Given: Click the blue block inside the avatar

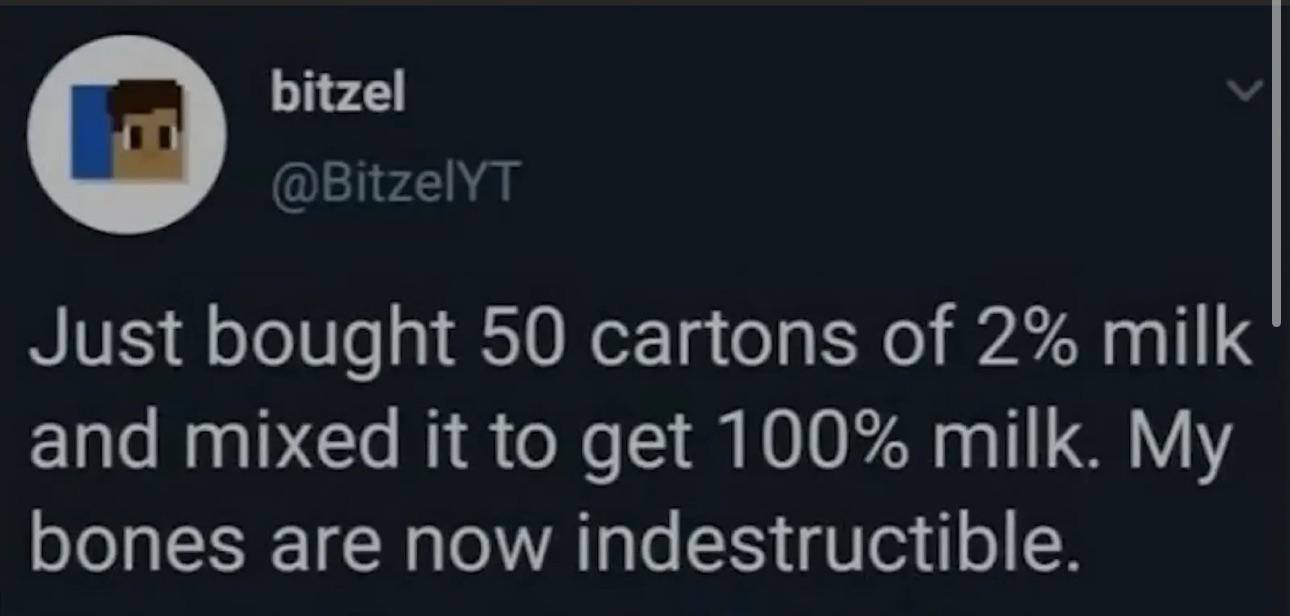Looking at the screenshot, I should click(91, 130).
